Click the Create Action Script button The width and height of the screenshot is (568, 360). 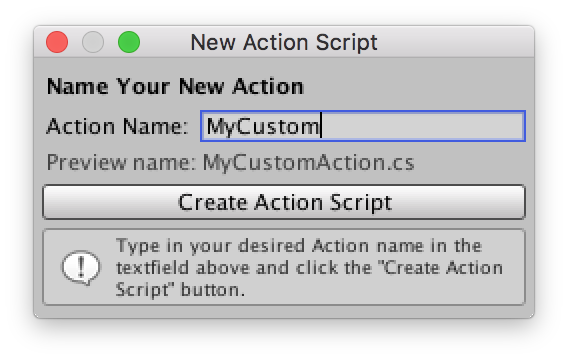coord(284,202)
